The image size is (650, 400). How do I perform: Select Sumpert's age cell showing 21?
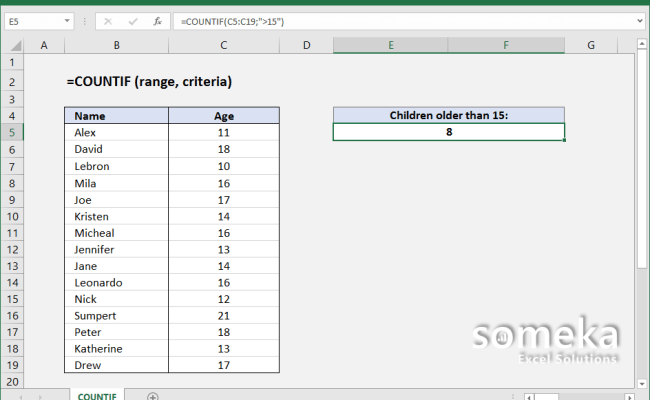(224, 316)
